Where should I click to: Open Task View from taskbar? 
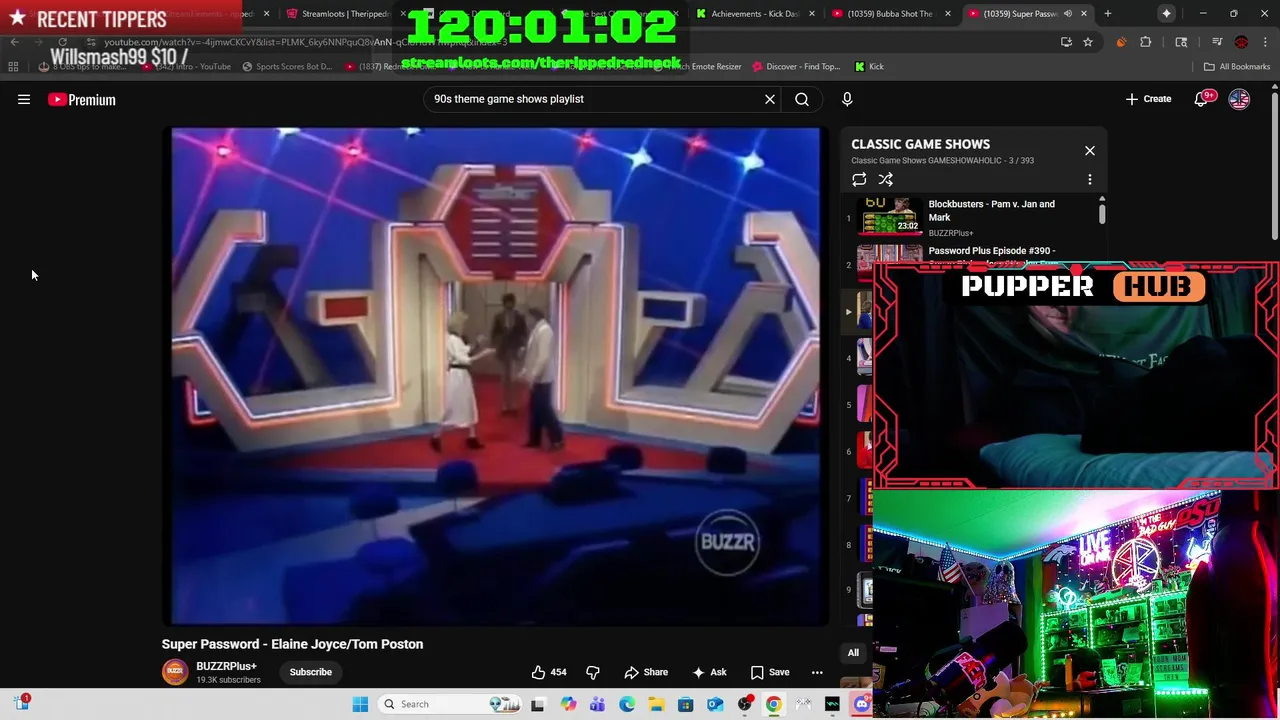tap(538, 704)
